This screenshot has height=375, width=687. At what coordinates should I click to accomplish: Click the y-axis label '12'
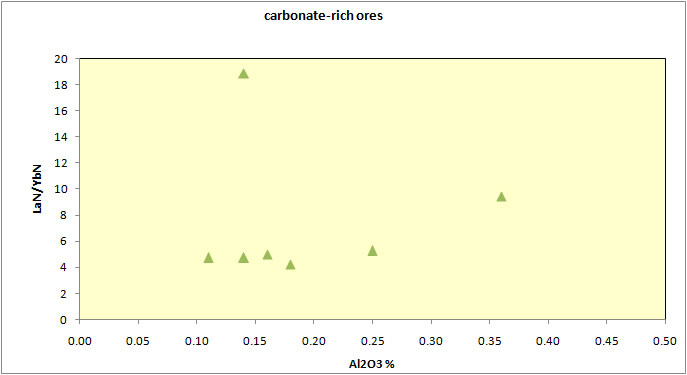[61, 163]
